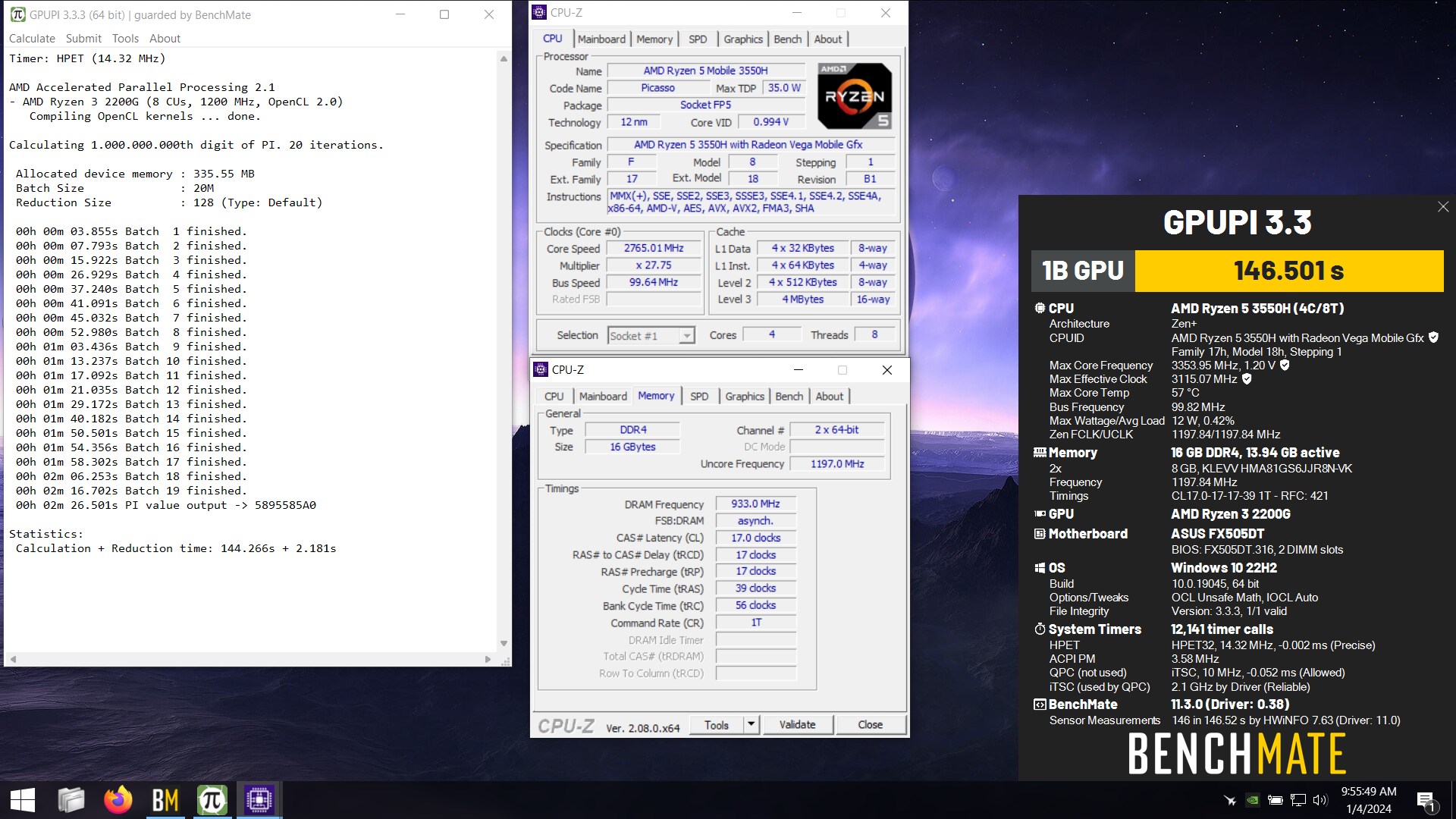The image size is (1456, 819).
Task: Open Bench tab in upper CPU-Z window
Action: pos(788,39)
